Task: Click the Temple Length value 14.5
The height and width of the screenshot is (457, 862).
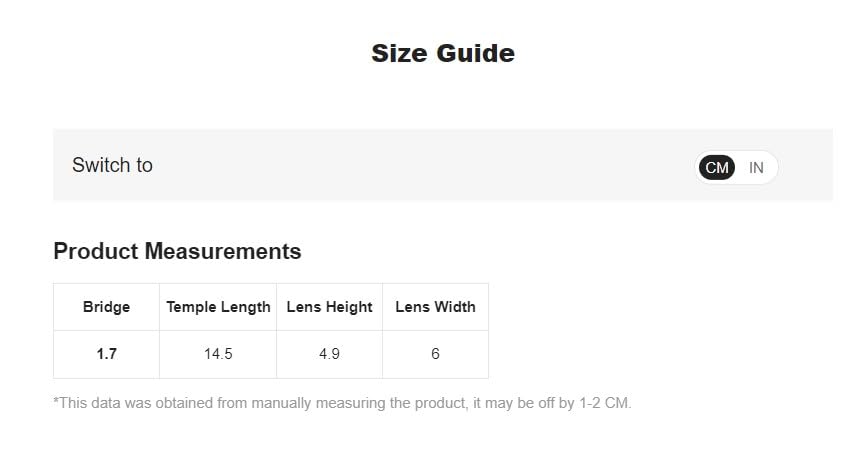Action: tap(218, 354)
